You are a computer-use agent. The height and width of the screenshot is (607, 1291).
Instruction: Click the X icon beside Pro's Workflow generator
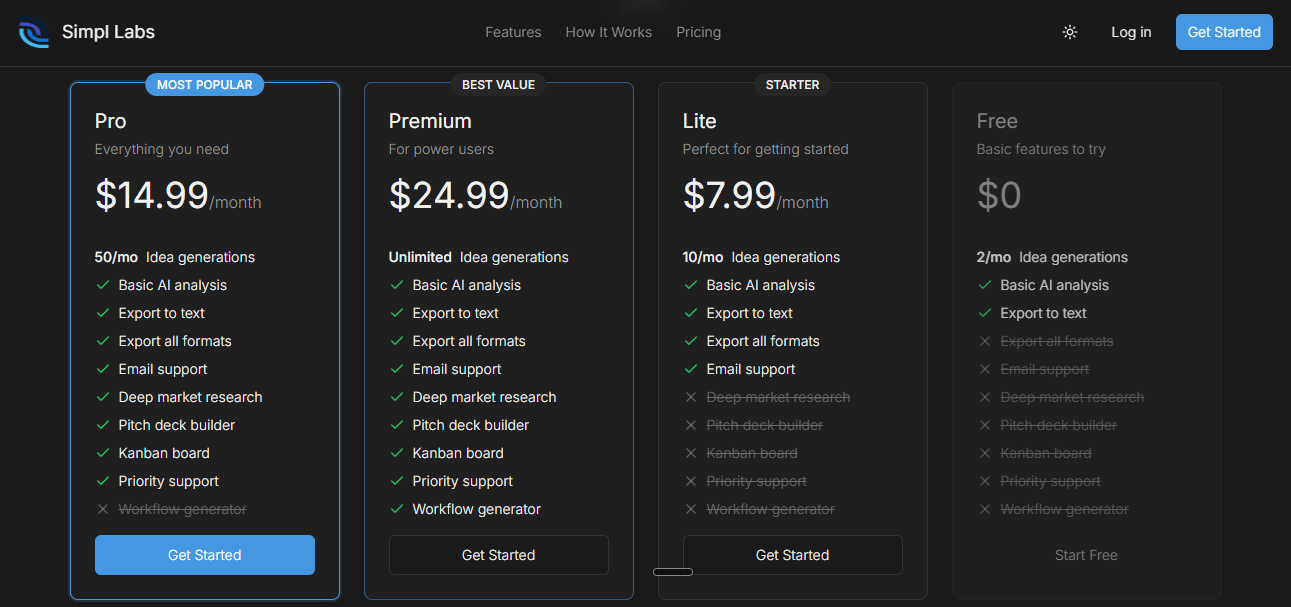click(x=101, y=509)
